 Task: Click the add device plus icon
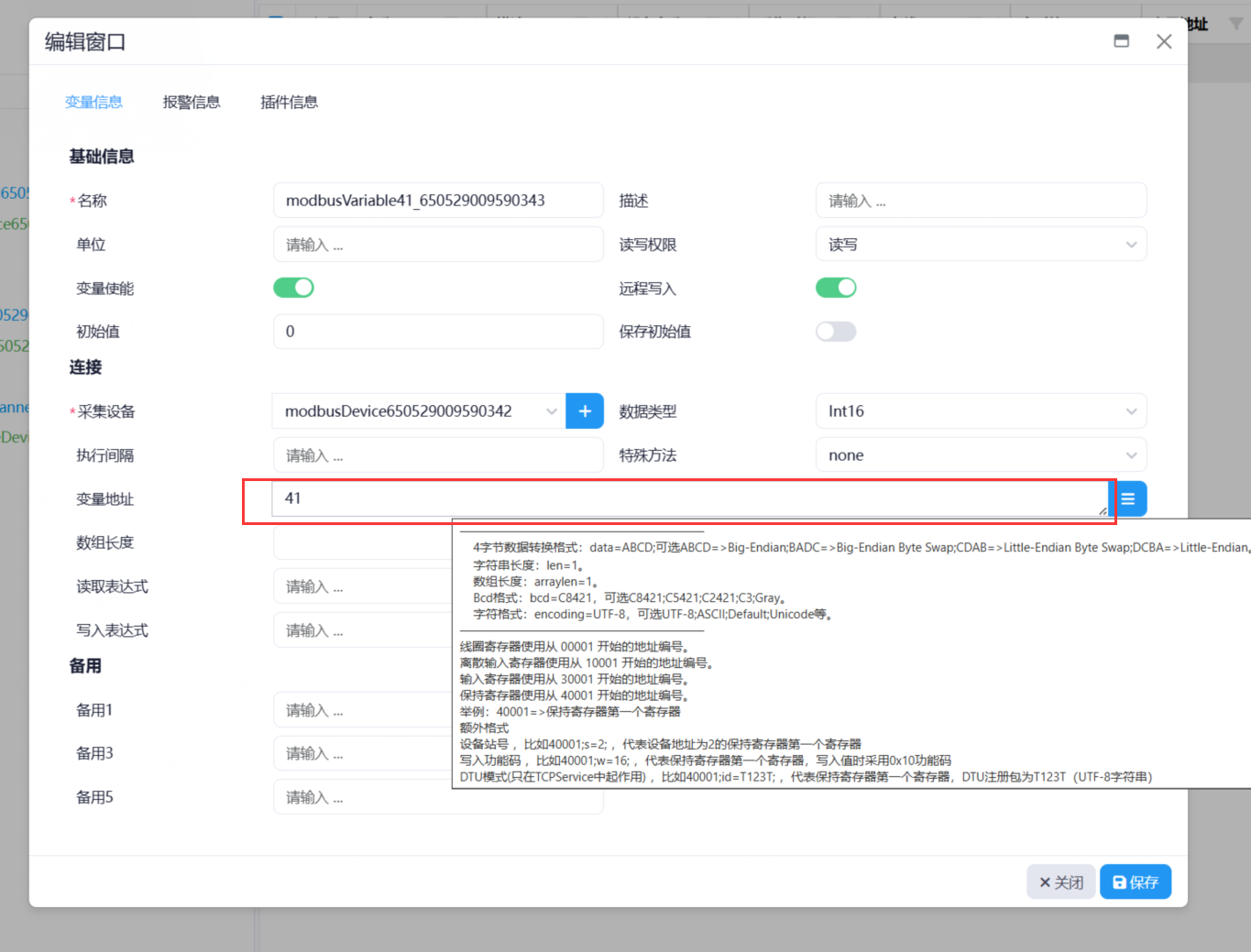coord(584,410)
